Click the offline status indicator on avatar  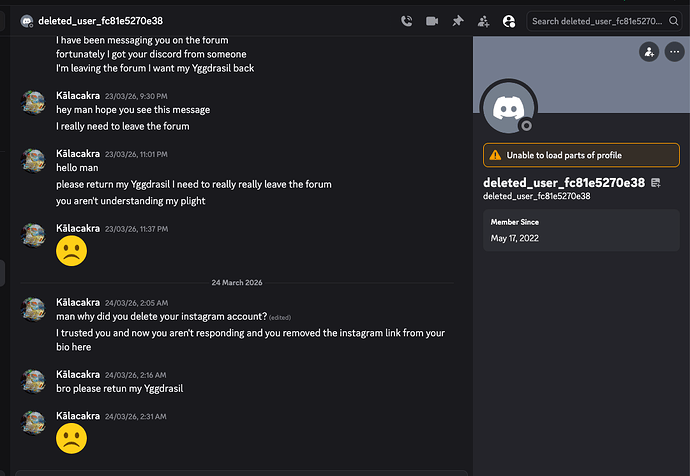point(525,125)
